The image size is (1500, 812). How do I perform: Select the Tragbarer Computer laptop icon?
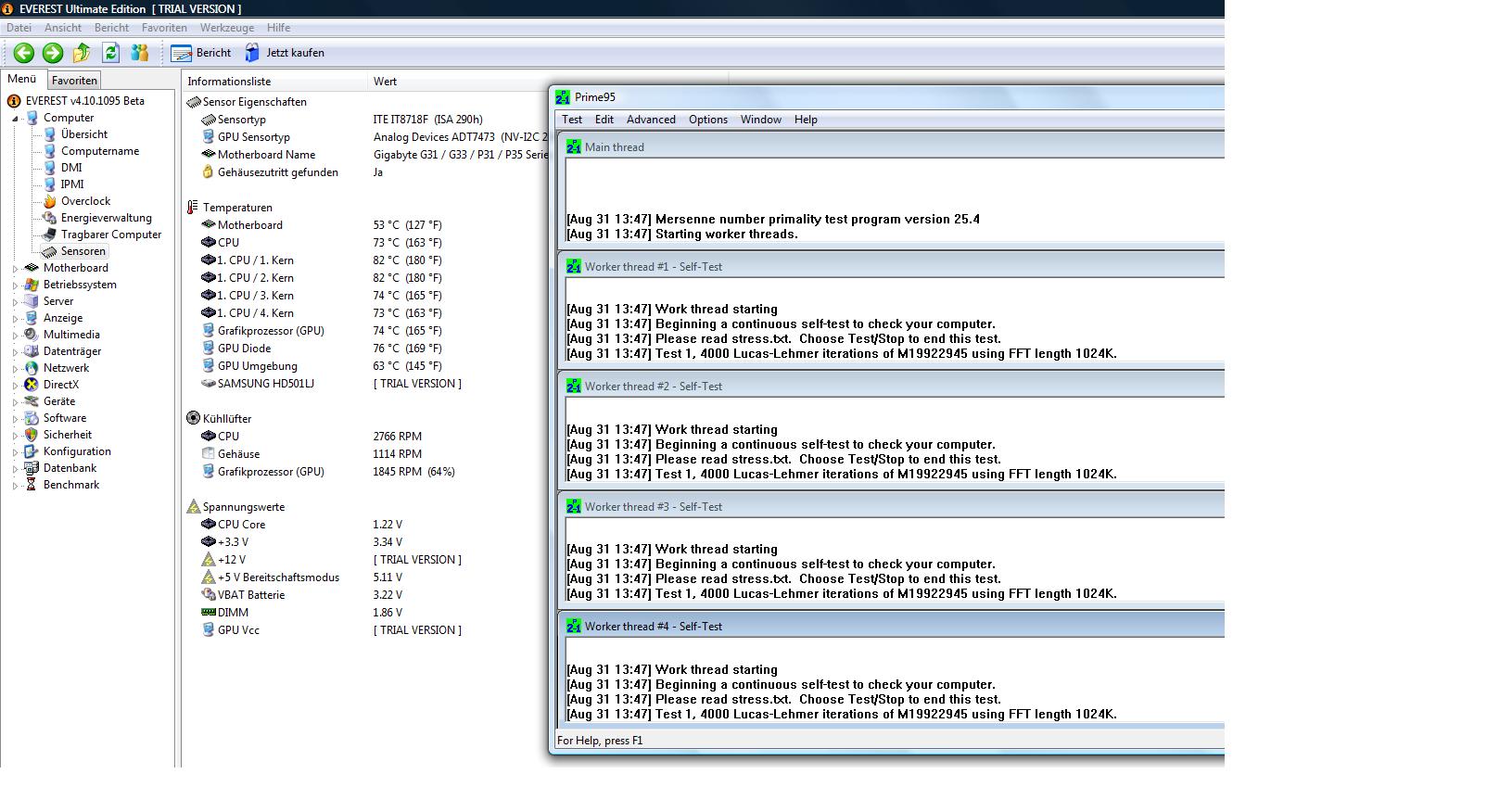(50, 235)
